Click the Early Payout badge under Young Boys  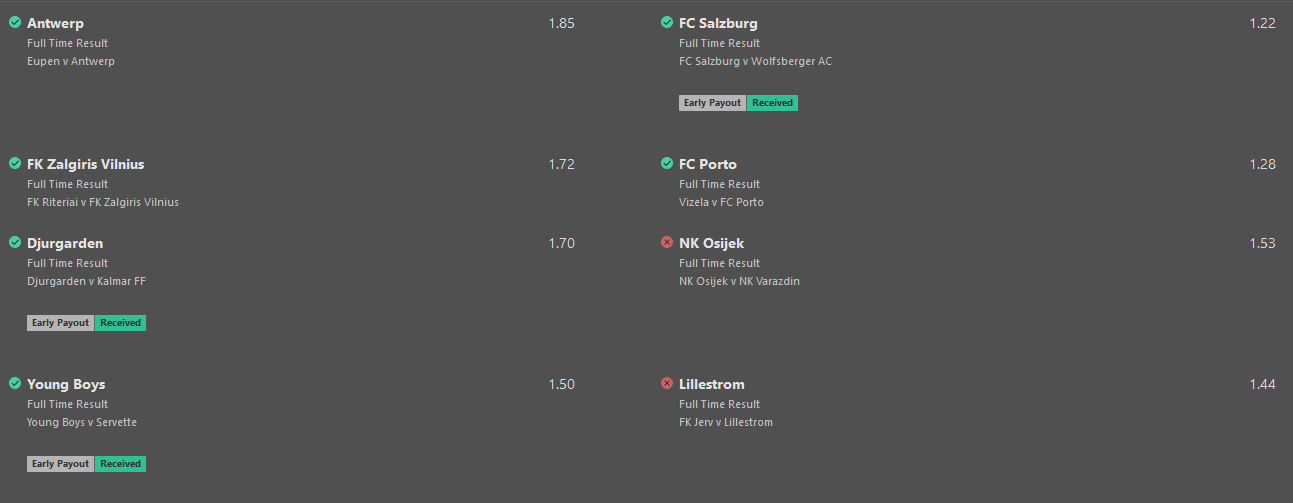pyautogui.click(x=61, y=464)
